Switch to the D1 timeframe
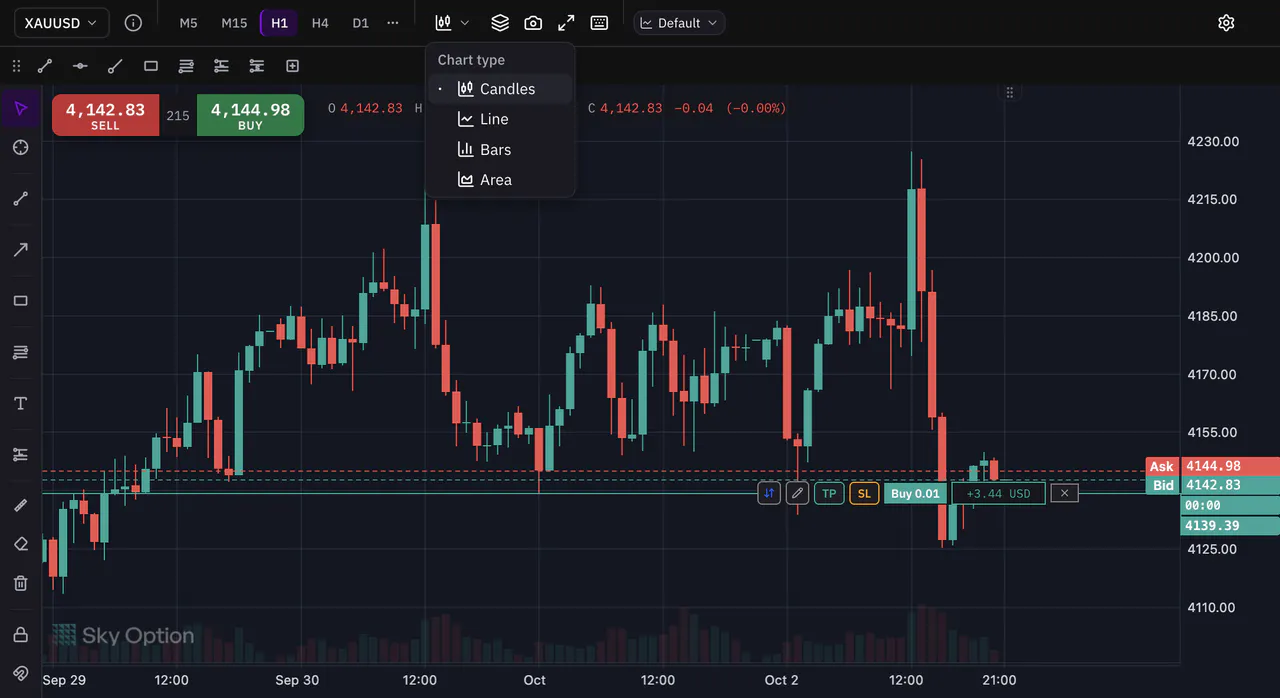This screenshot has height=698, width=1280. tap(360, 23)
